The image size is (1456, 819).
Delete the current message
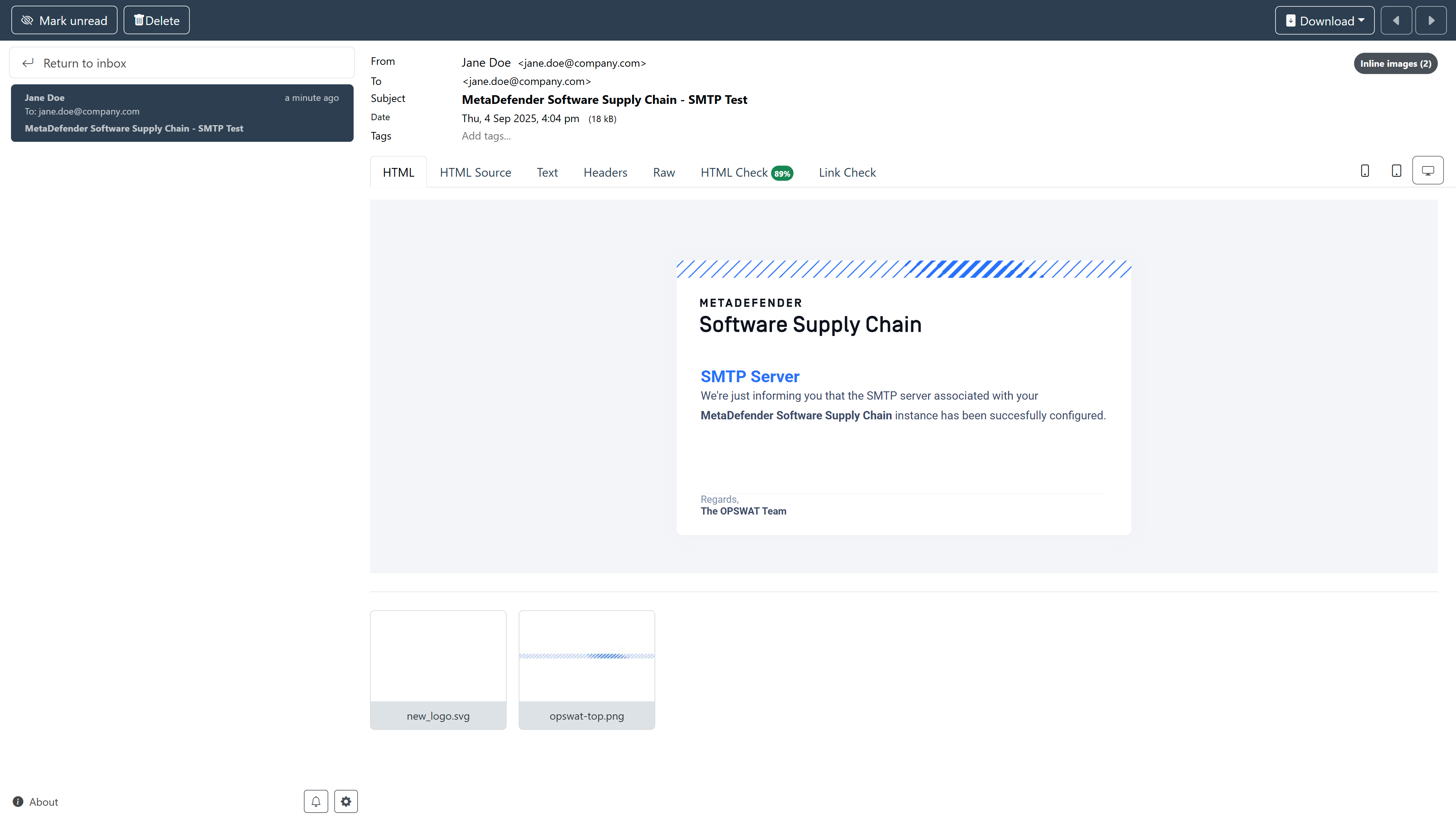pos(157,20)
